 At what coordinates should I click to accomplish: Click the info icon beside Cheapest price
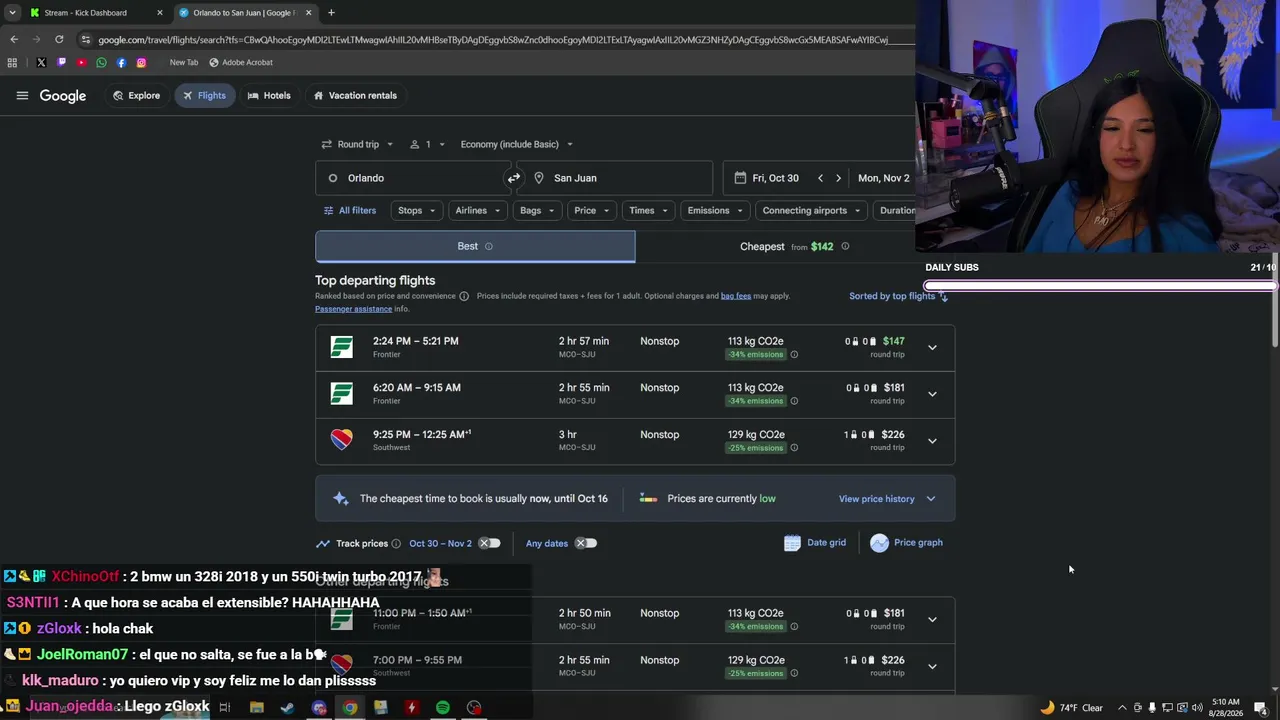coord(845,246)
